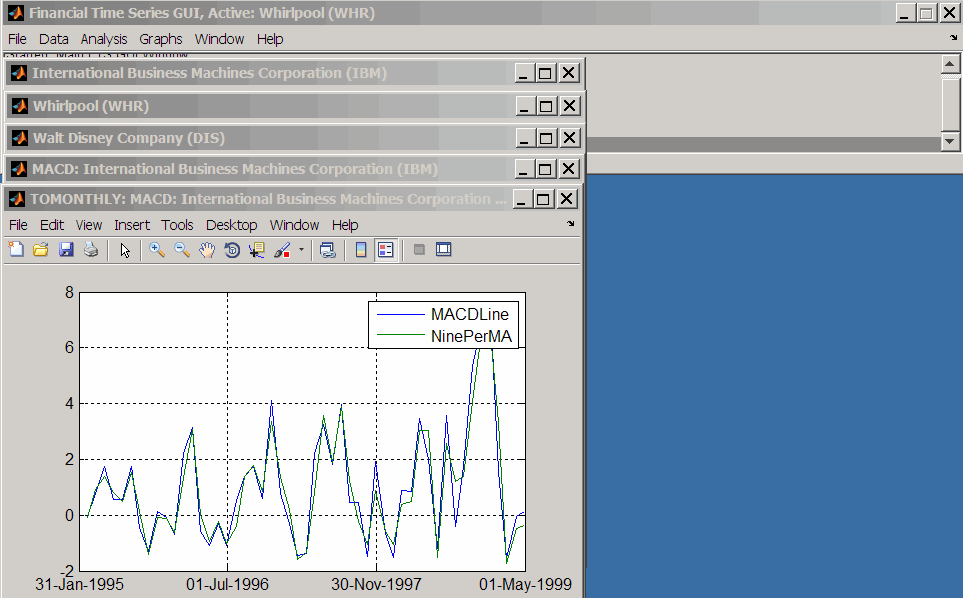Image resolution: width=963 pixels, height=598 pixels.
Task: Print the figure via the Print icon
Action: 90,250
